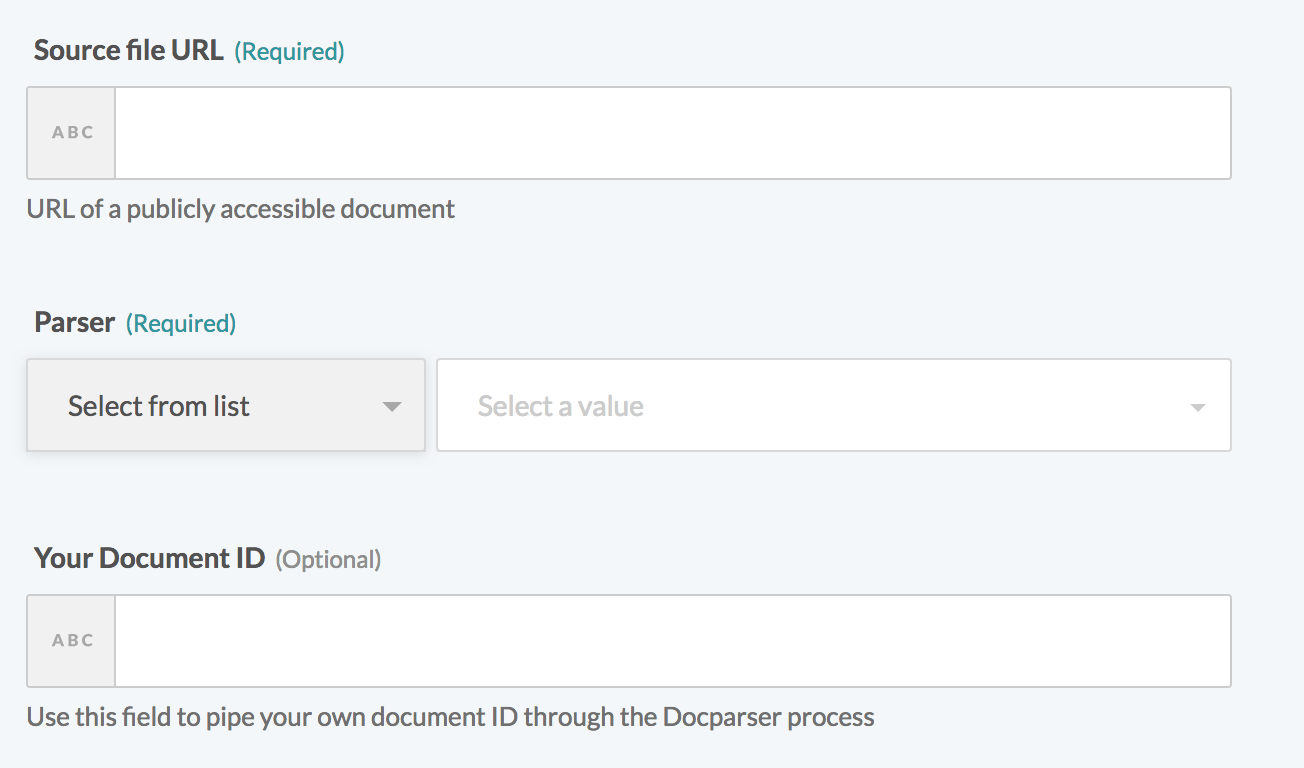This screenshot has height=768, width=1304.
Task: Click the Optional tag next to Your Document ID
Action: pyautogui.click(x=328, y=559)
